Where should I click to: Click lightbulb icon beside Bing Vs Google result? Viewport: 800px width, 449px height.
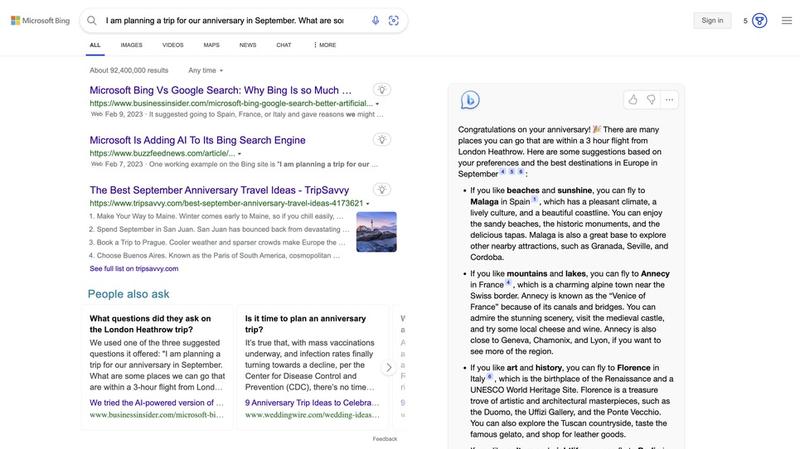tap(382, 90)
